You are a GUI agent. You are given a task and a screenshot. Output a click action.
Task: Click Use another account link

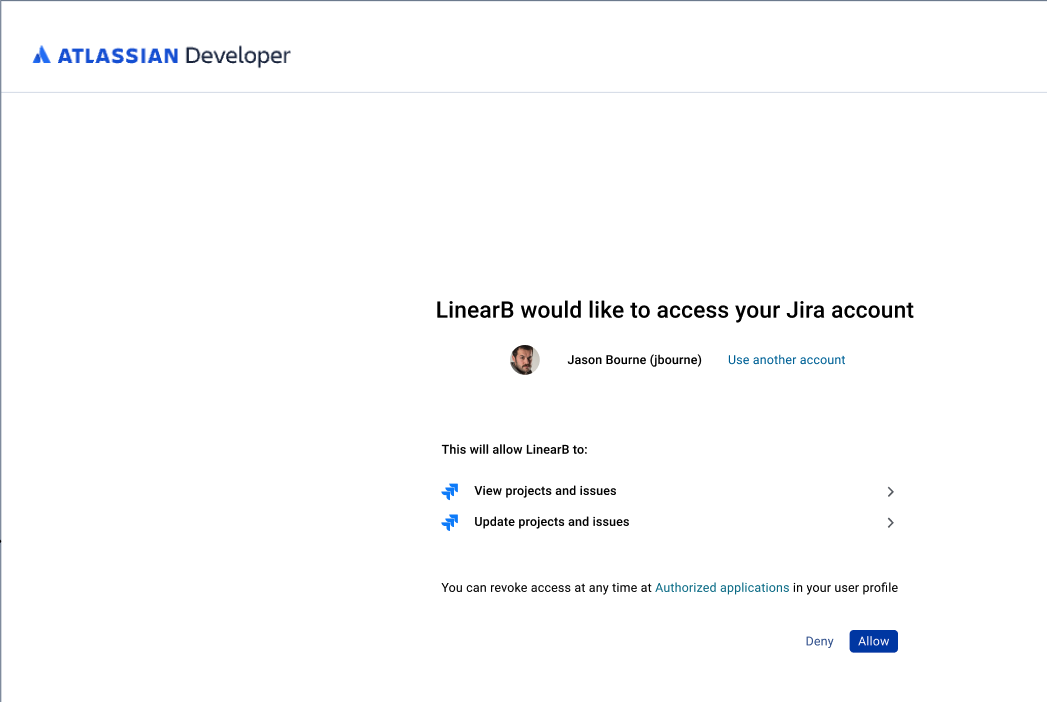[x=786, y=360]
